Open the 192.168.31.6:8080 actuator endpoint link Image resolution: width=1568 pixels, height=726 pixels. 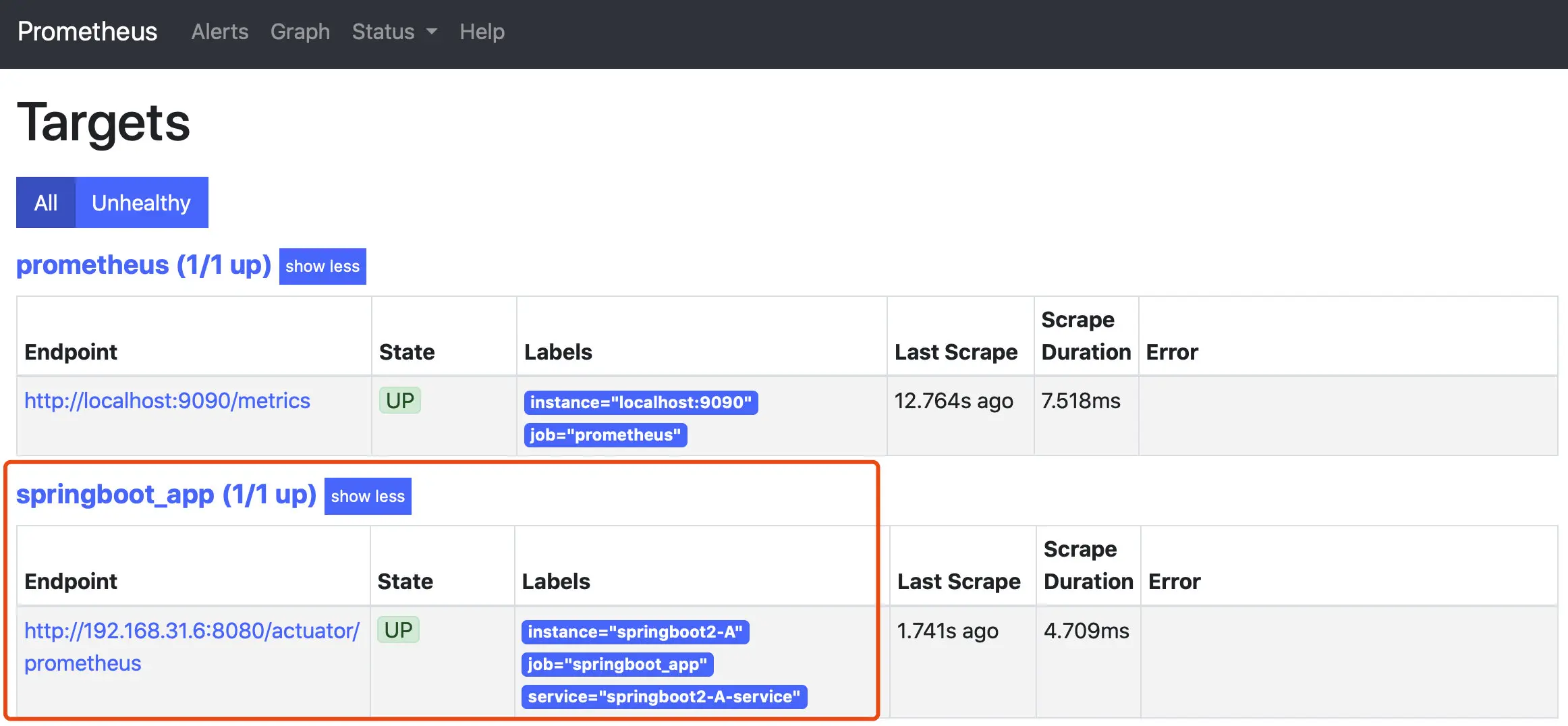click(x=192, y=631)
